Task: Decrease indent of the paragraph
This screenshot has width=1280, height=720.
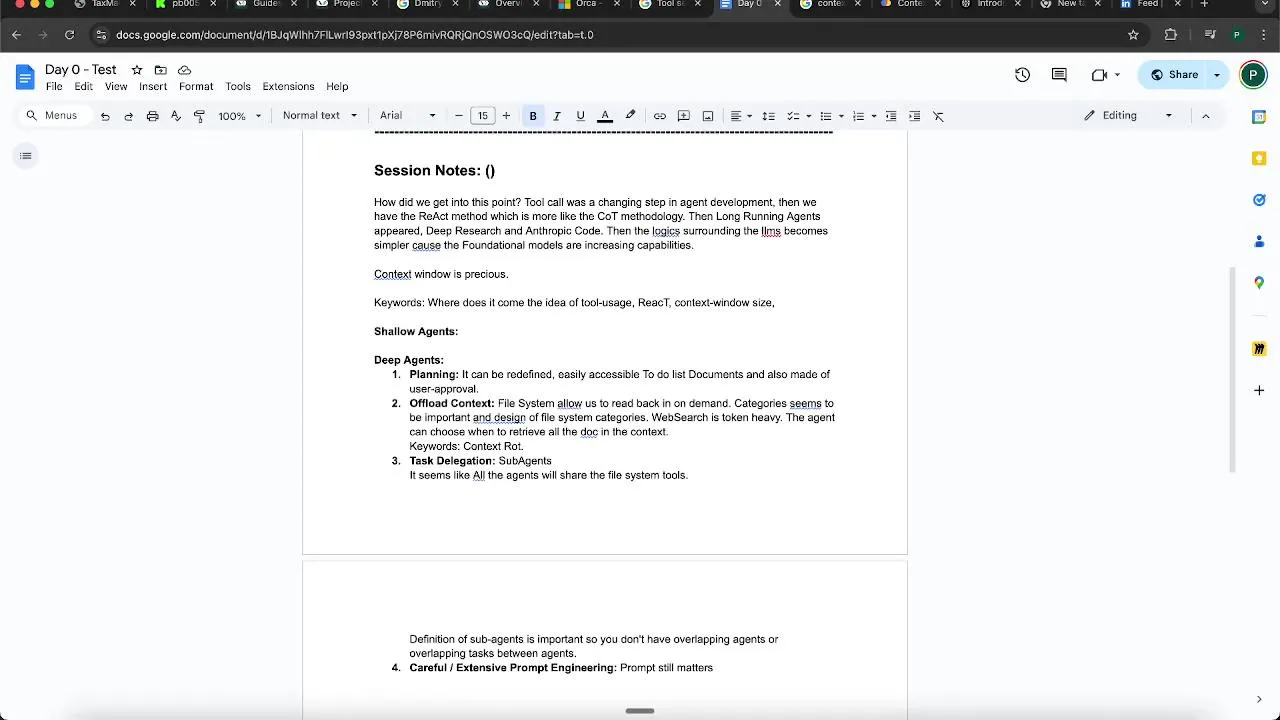Action: [x=891, y=116]
